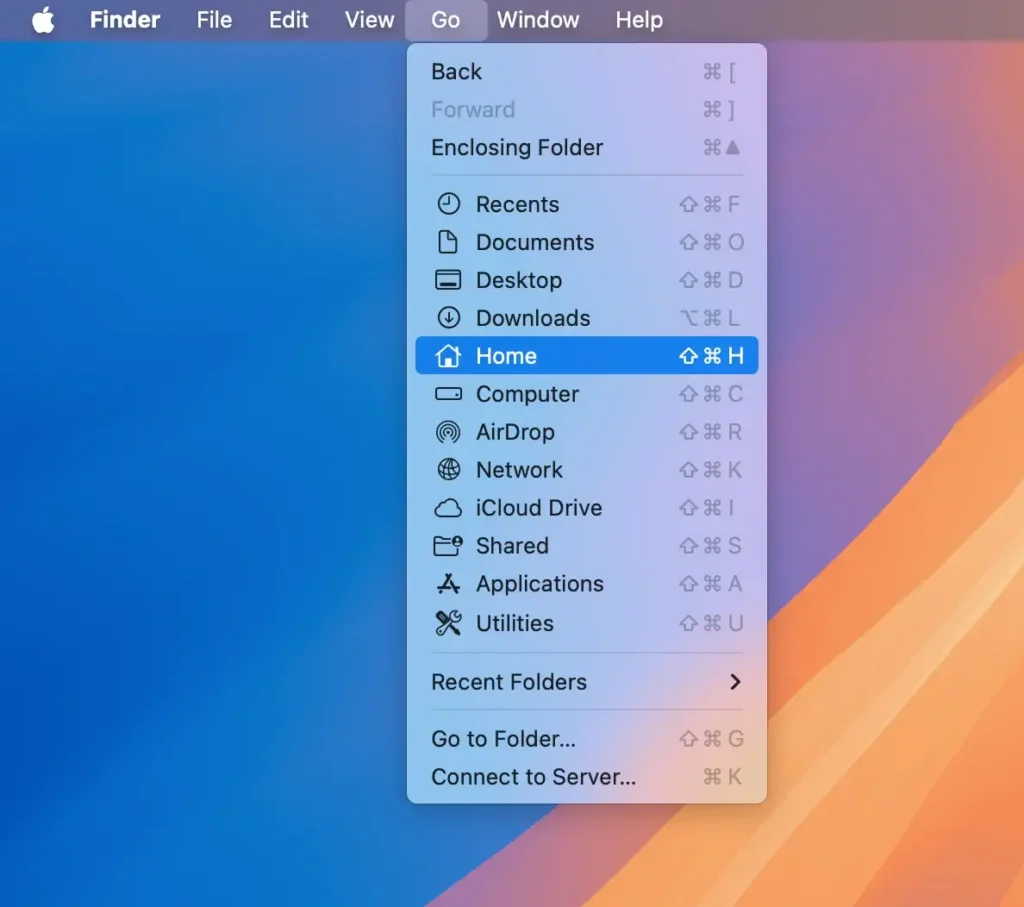The image size is (1024, 907).
Task: Open the View menu
Action: pyautogui.click(x=370, y=20)
